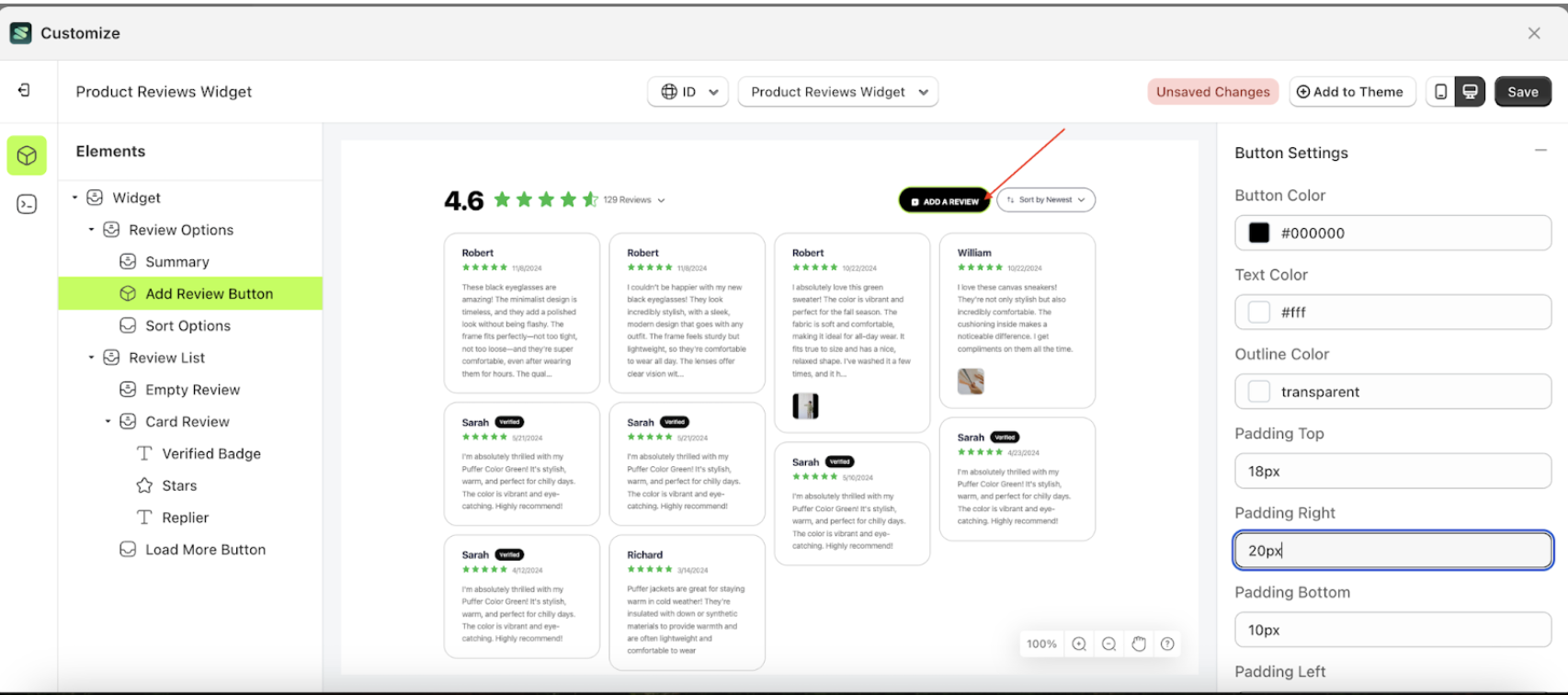Viewport: 1568px width, 695px height.
Task: Click the Load More Button element icon
Action: click(x=128, y=550)
